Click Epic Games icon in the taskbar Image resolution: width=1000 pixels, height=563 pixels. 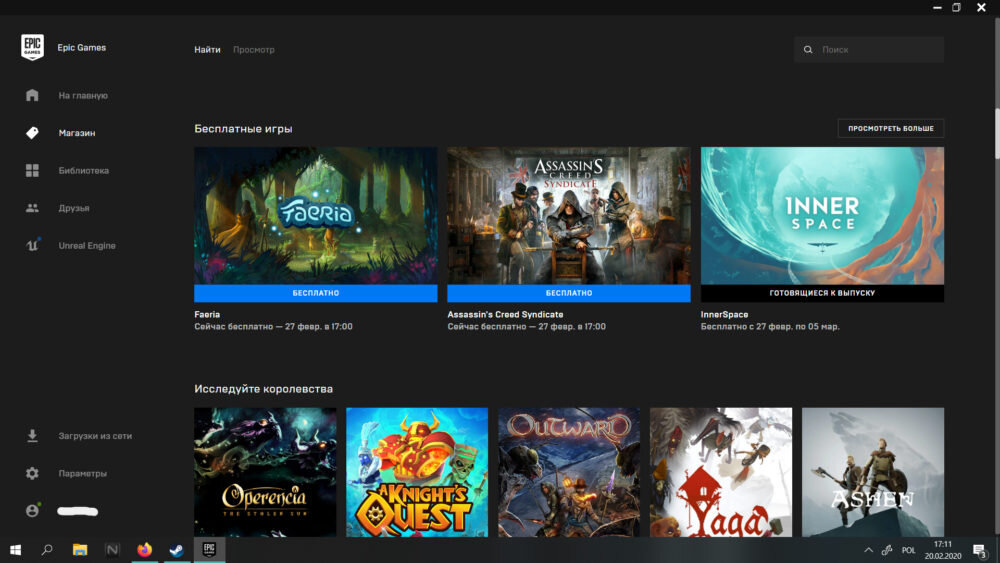pos(209,550)
